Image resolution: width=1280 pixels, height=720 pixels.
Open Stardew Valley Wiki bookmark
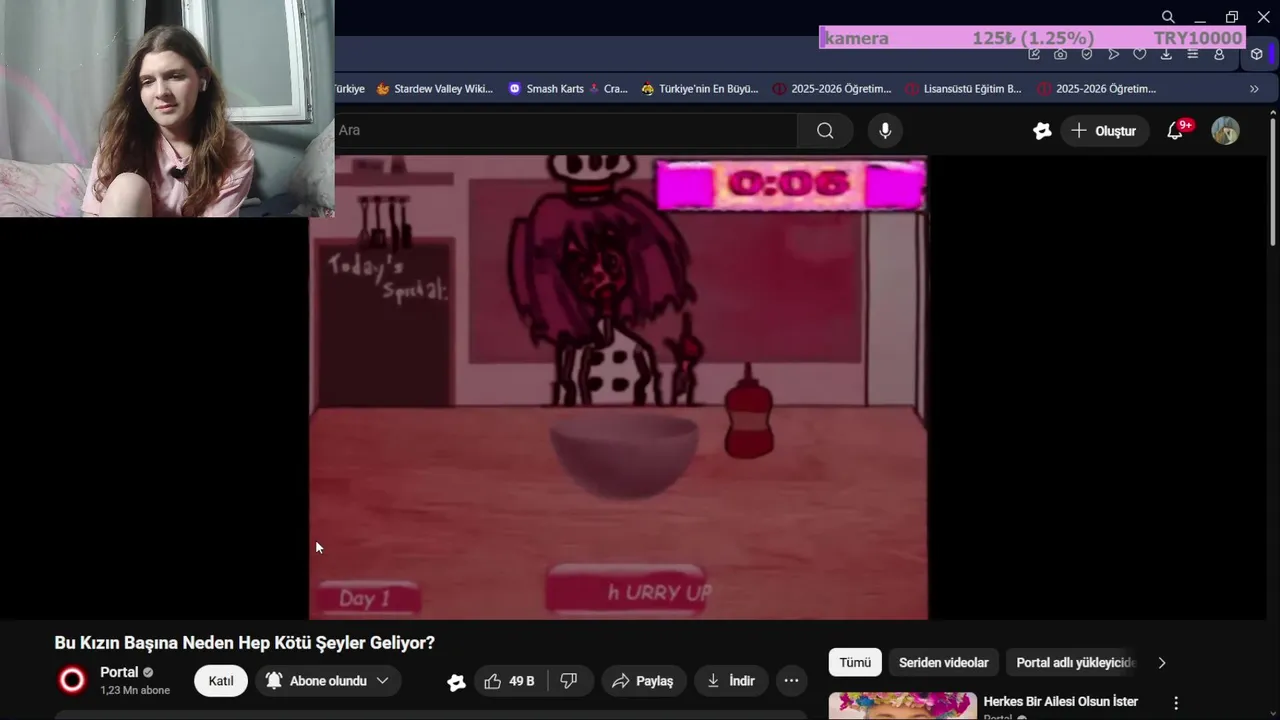(434, 89)
